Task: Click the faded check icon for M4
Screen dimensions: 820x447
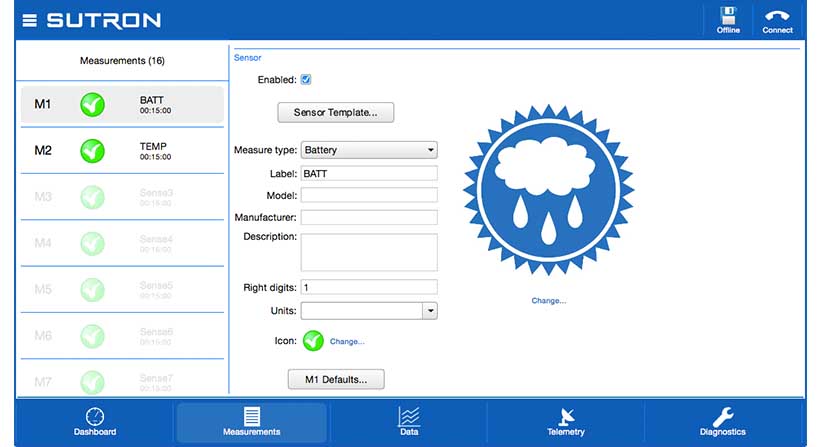Action: tap(93, 244)
